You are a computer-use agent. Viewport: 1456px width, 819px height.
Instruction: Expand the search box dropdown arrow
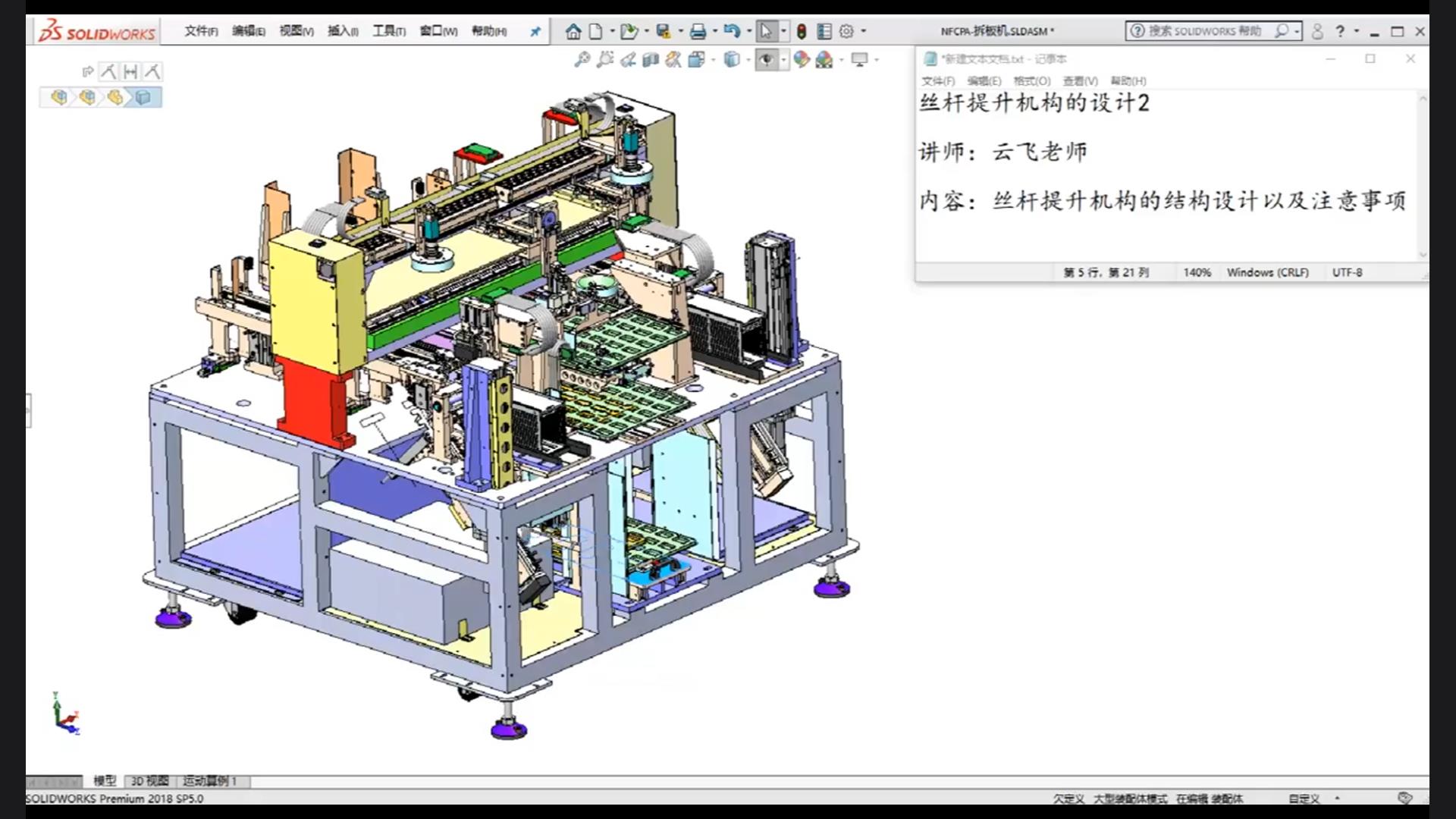coord(1298,31)
